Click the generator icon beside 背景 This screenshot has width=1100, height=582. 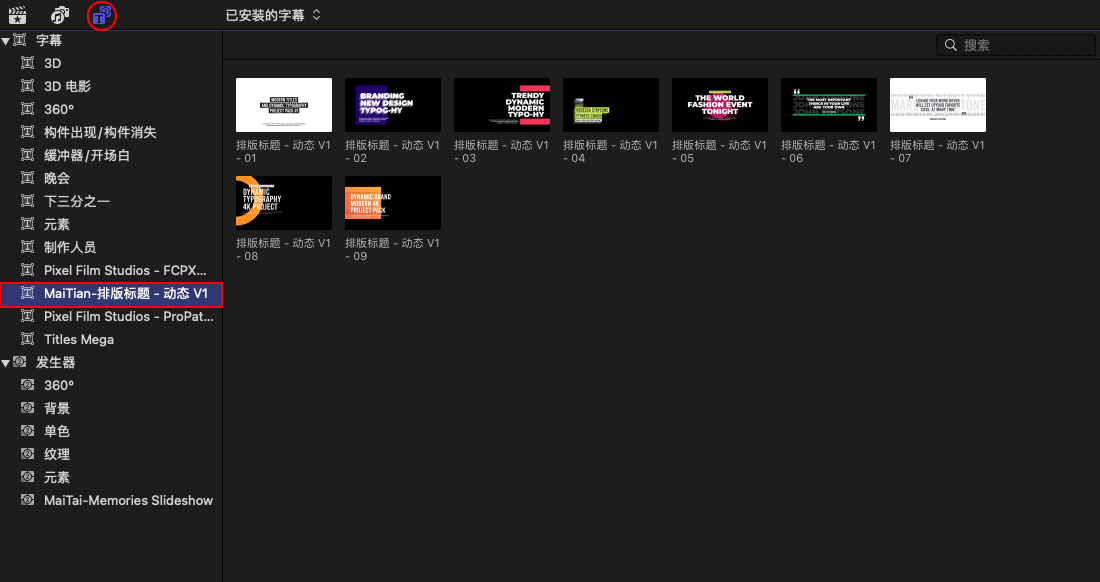point(28,408)
